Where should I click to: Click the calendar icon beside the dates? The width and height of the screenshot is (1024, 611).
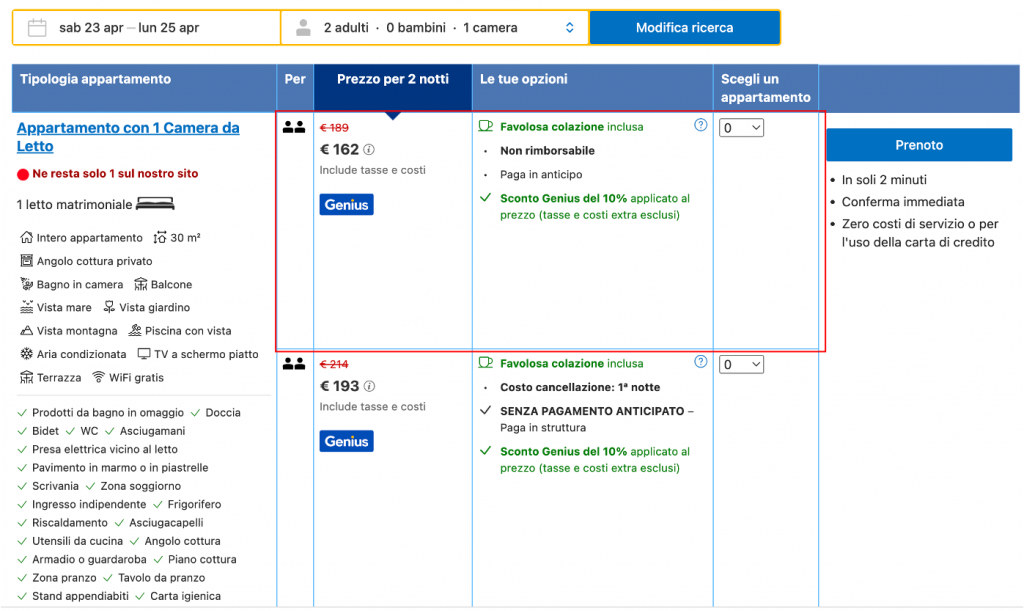tap(37, 28)
